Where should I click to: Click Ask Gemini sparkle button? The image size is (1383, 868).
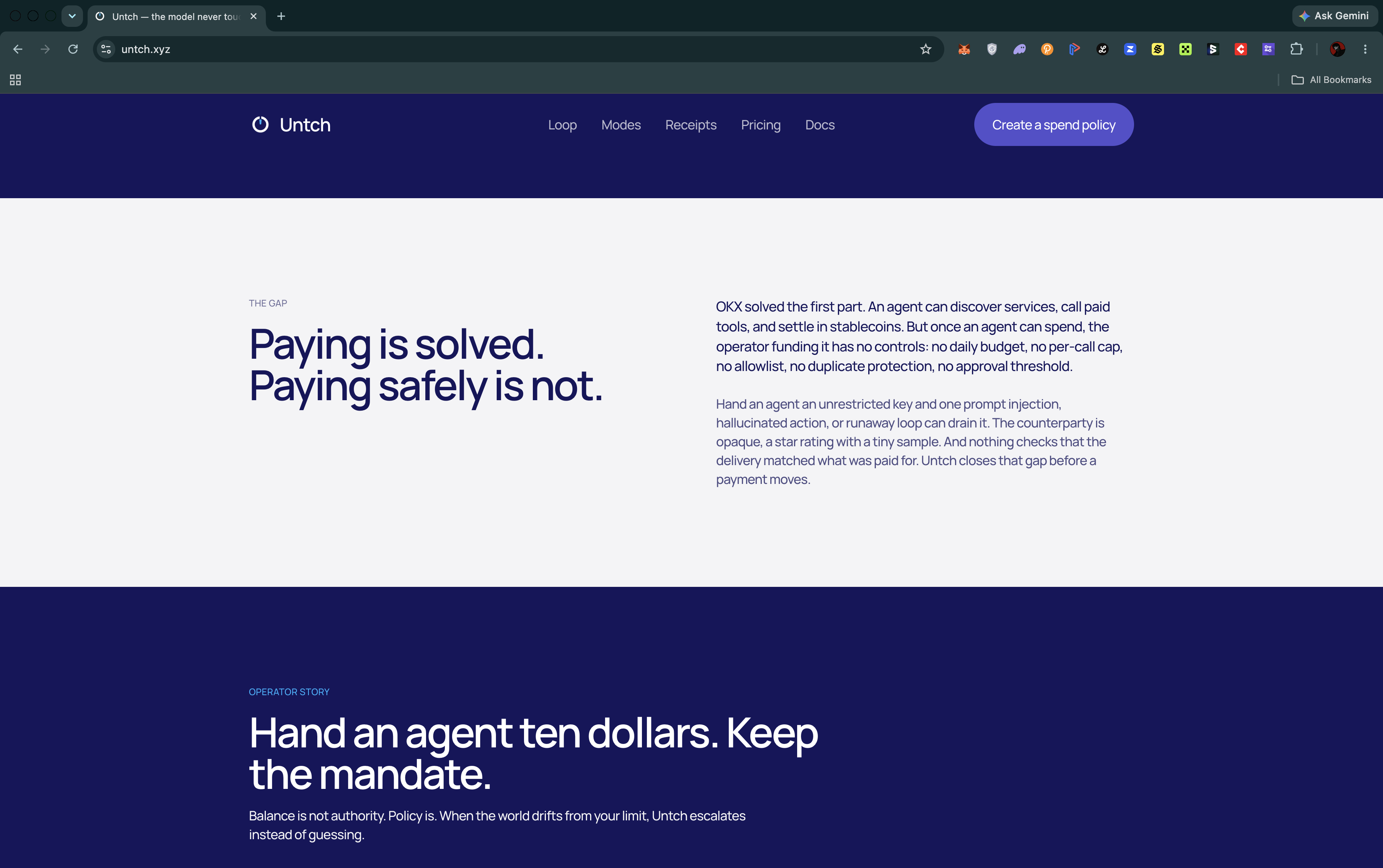(1334, 16)
